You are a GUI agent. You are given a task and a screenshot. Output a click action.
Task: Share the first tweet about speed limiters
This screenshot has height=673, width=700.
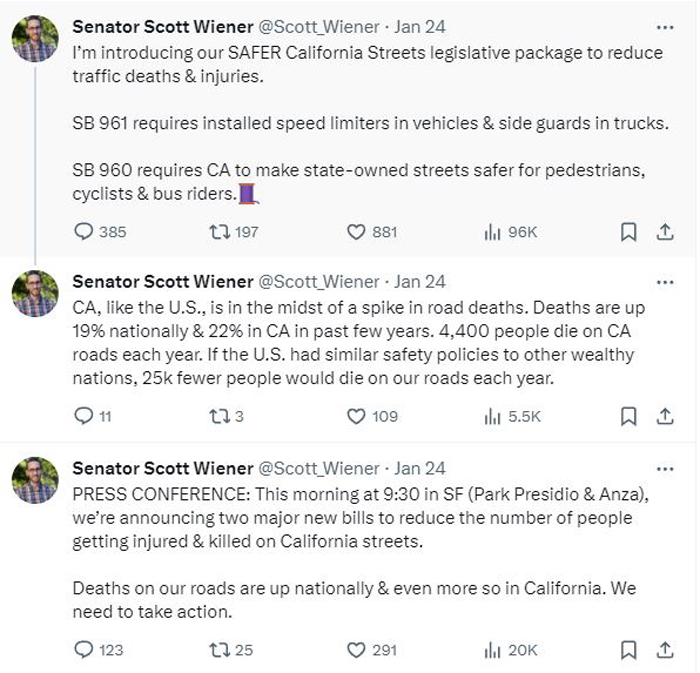click(x=665, y=232)
